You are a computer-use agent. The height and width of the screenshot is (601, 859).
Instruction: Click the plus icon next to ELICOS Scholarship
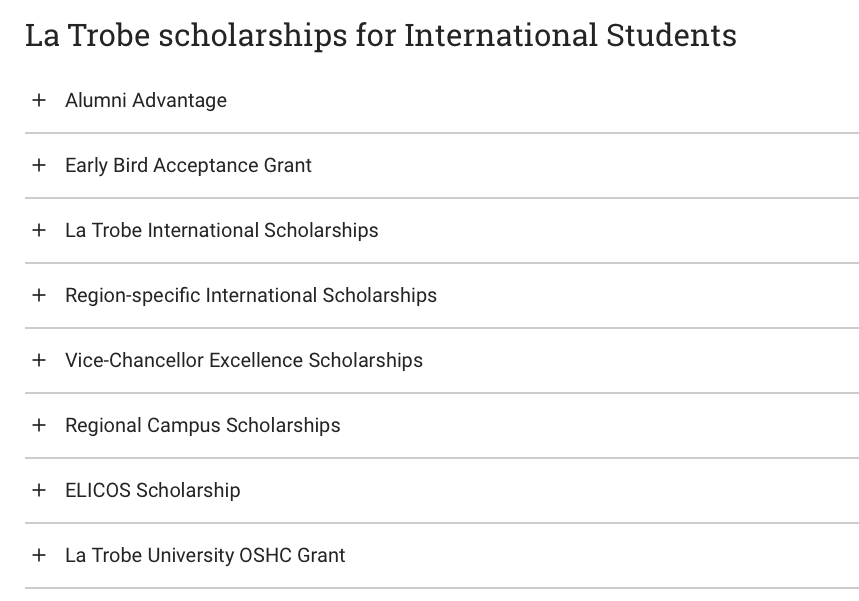39,490
